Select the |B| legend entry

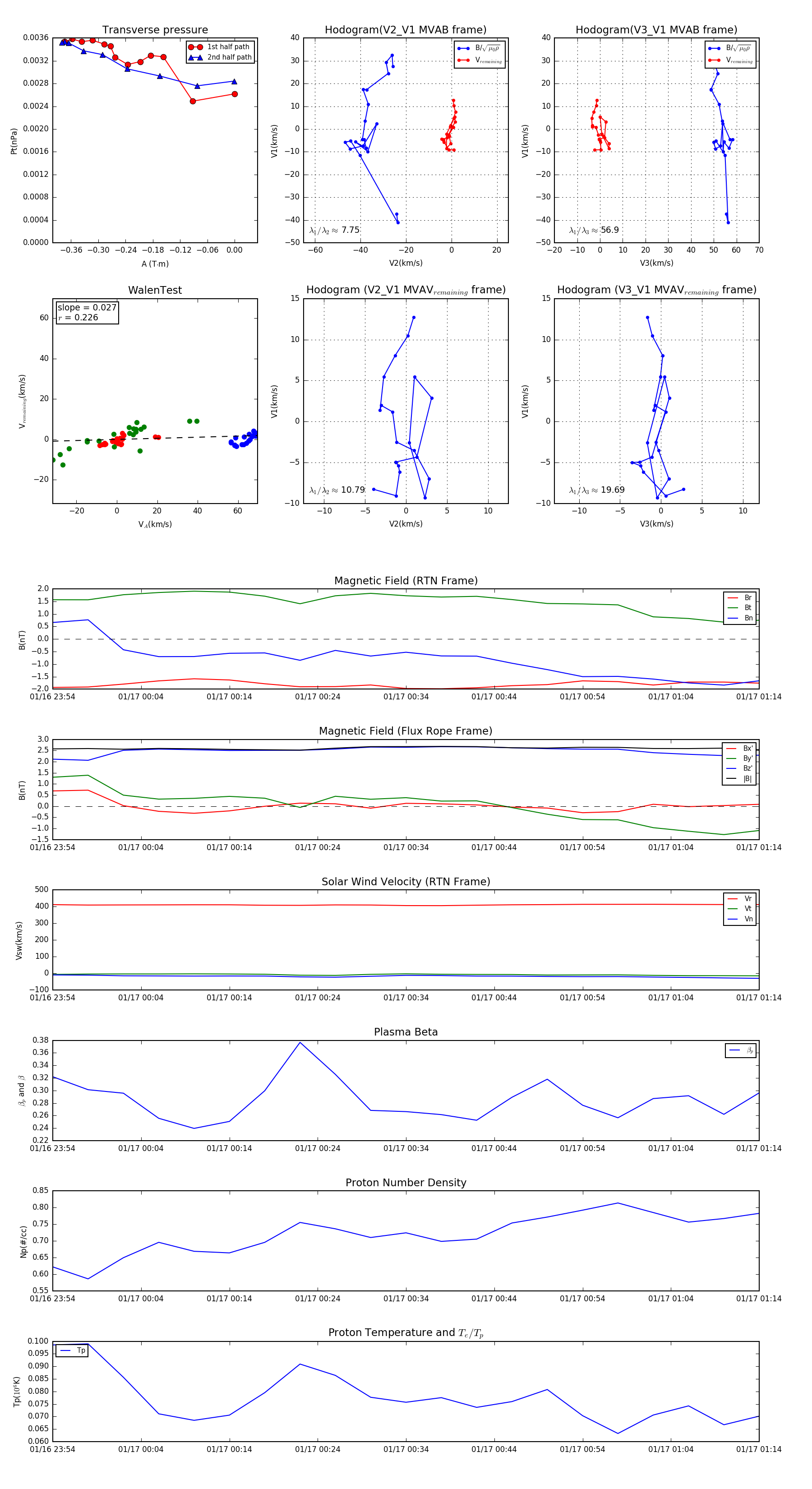click(x=740, y=779)
